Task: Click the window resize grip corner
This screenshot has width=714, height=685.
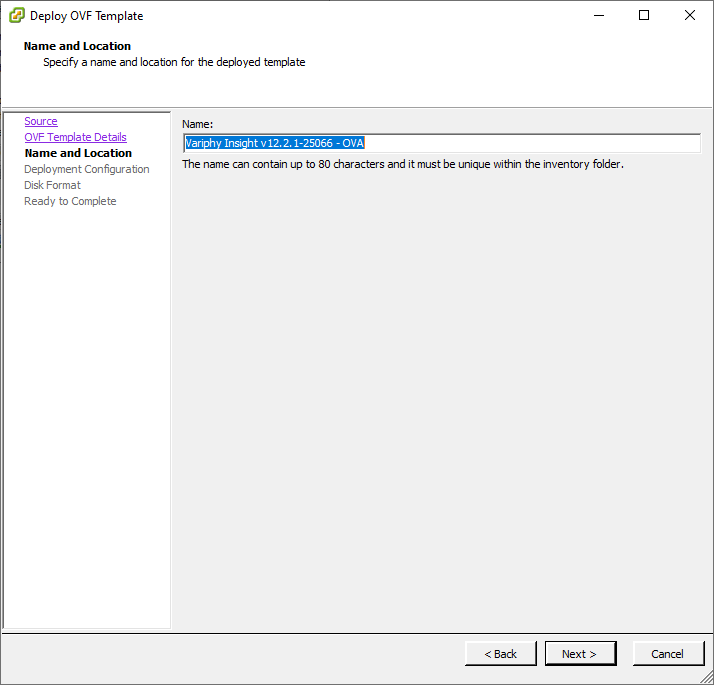Action: click(x=707, y=678)
